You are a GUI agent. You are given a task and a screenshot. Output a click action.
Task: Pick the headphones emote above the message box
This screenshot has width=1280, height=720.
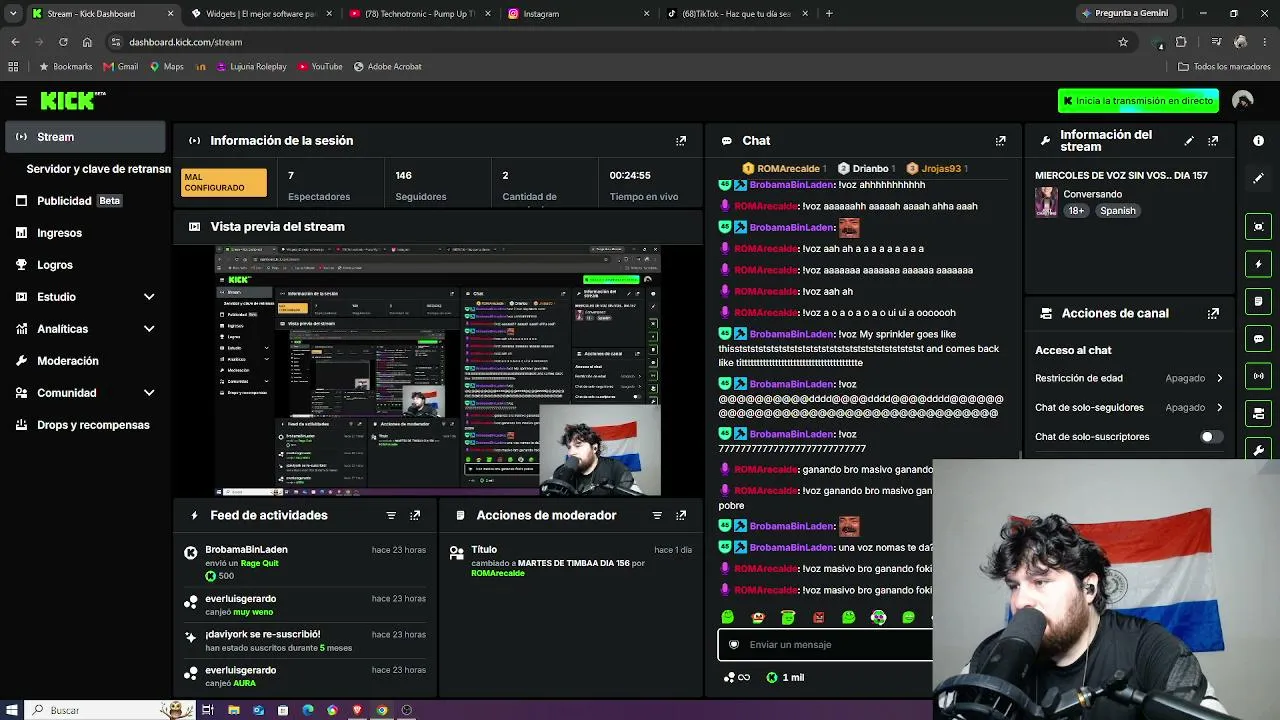pyautogui.click(x=878, y=618)
